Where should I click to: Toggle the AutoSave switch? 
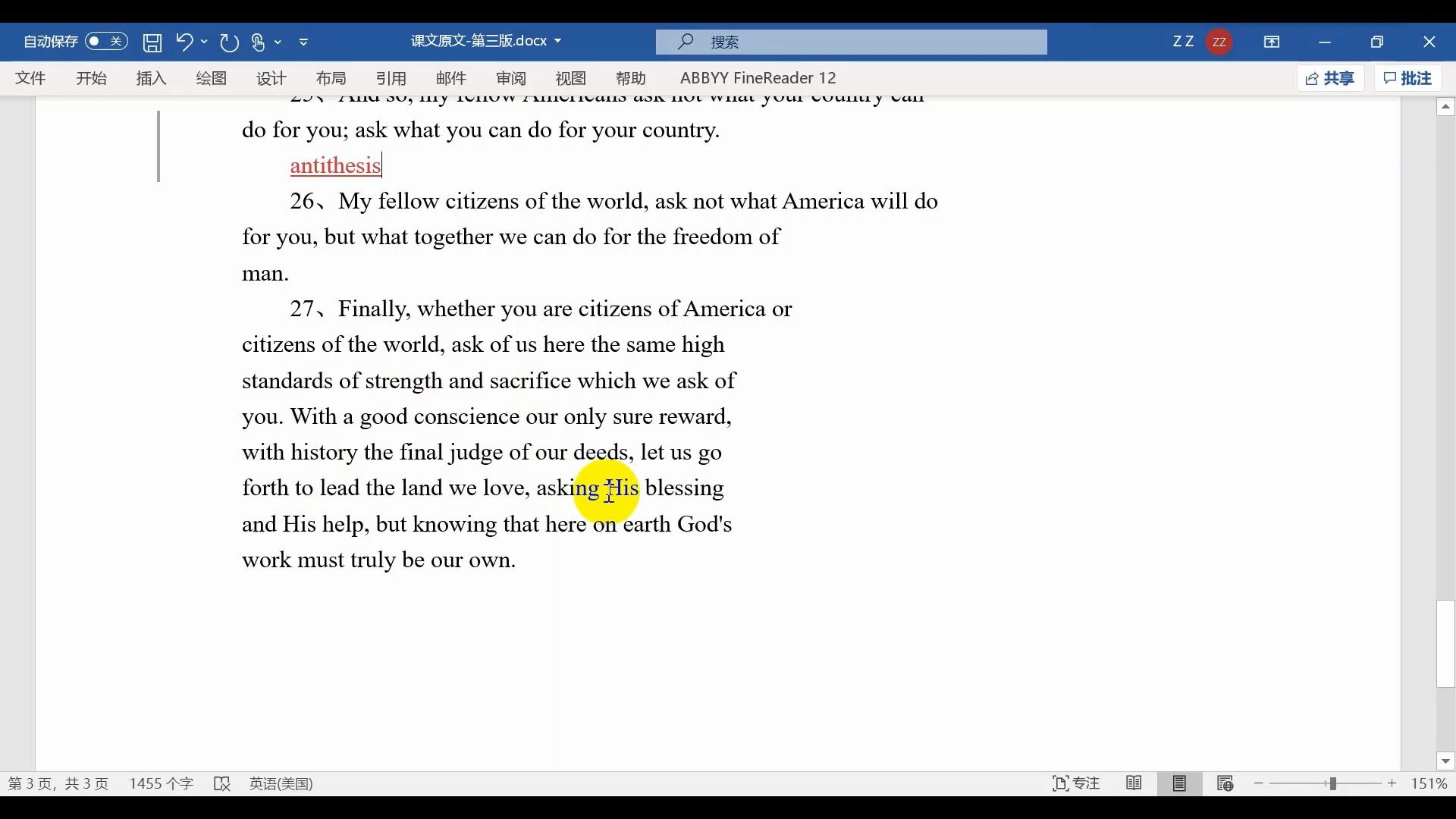106,42
